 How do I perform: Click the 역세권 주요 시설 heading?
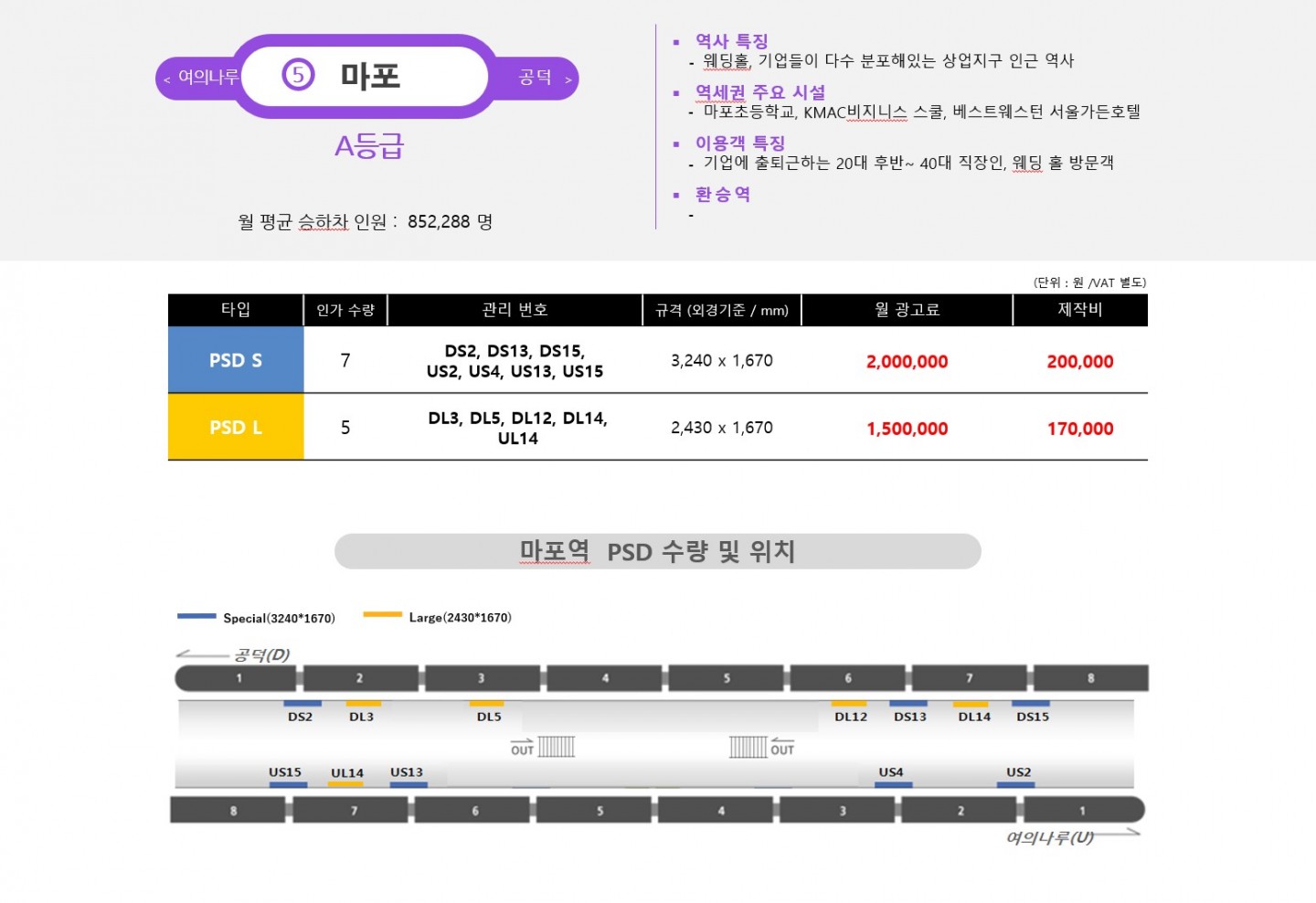point(760,92)
